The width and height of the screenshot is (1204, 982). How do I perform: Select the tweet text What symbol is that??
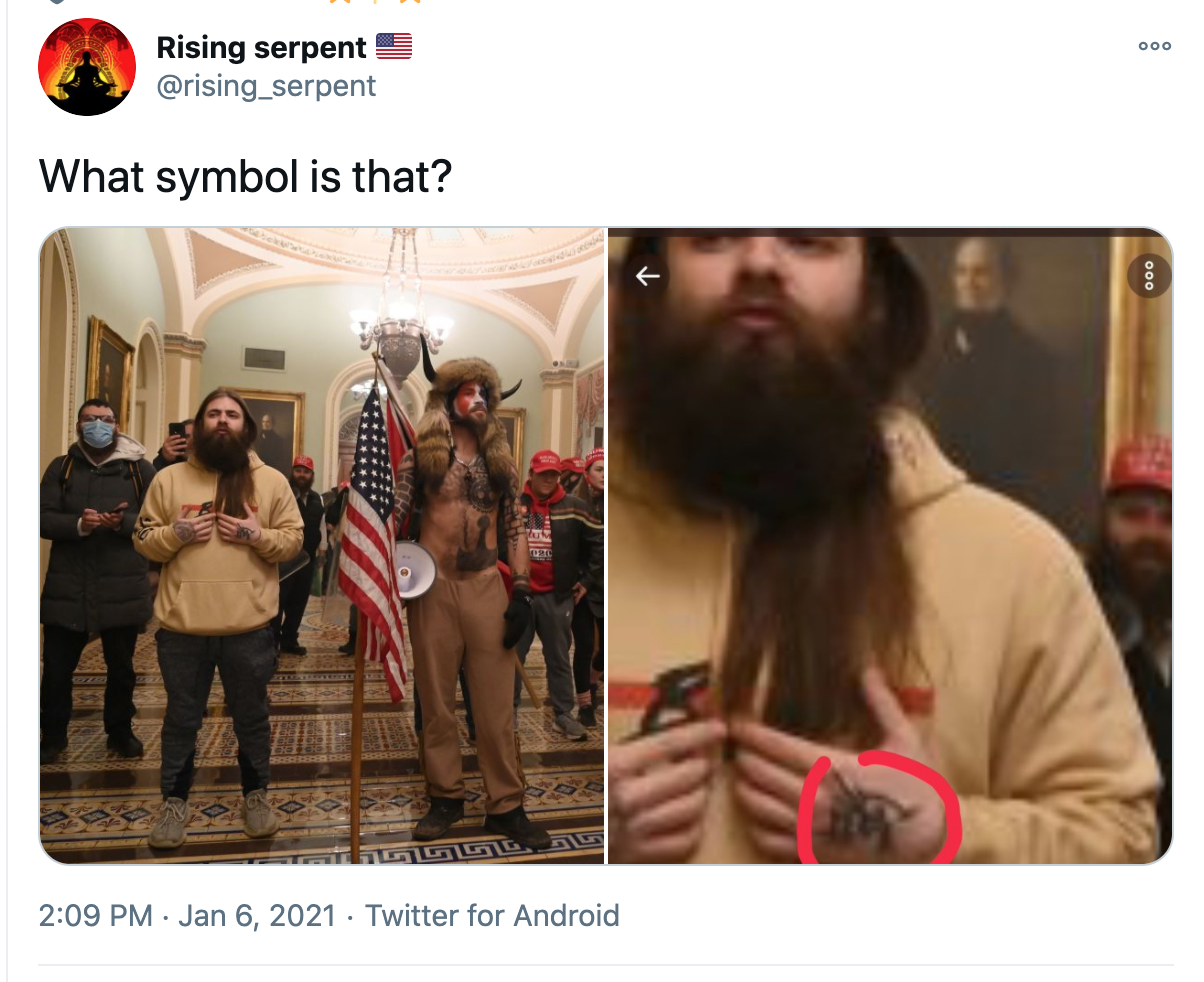(x=245, y=177)
